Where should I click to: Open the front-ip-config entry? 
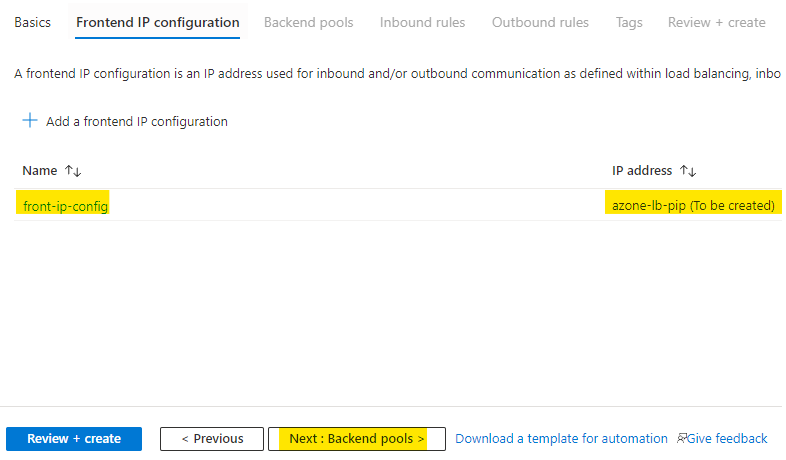click(x=65, y=205)
